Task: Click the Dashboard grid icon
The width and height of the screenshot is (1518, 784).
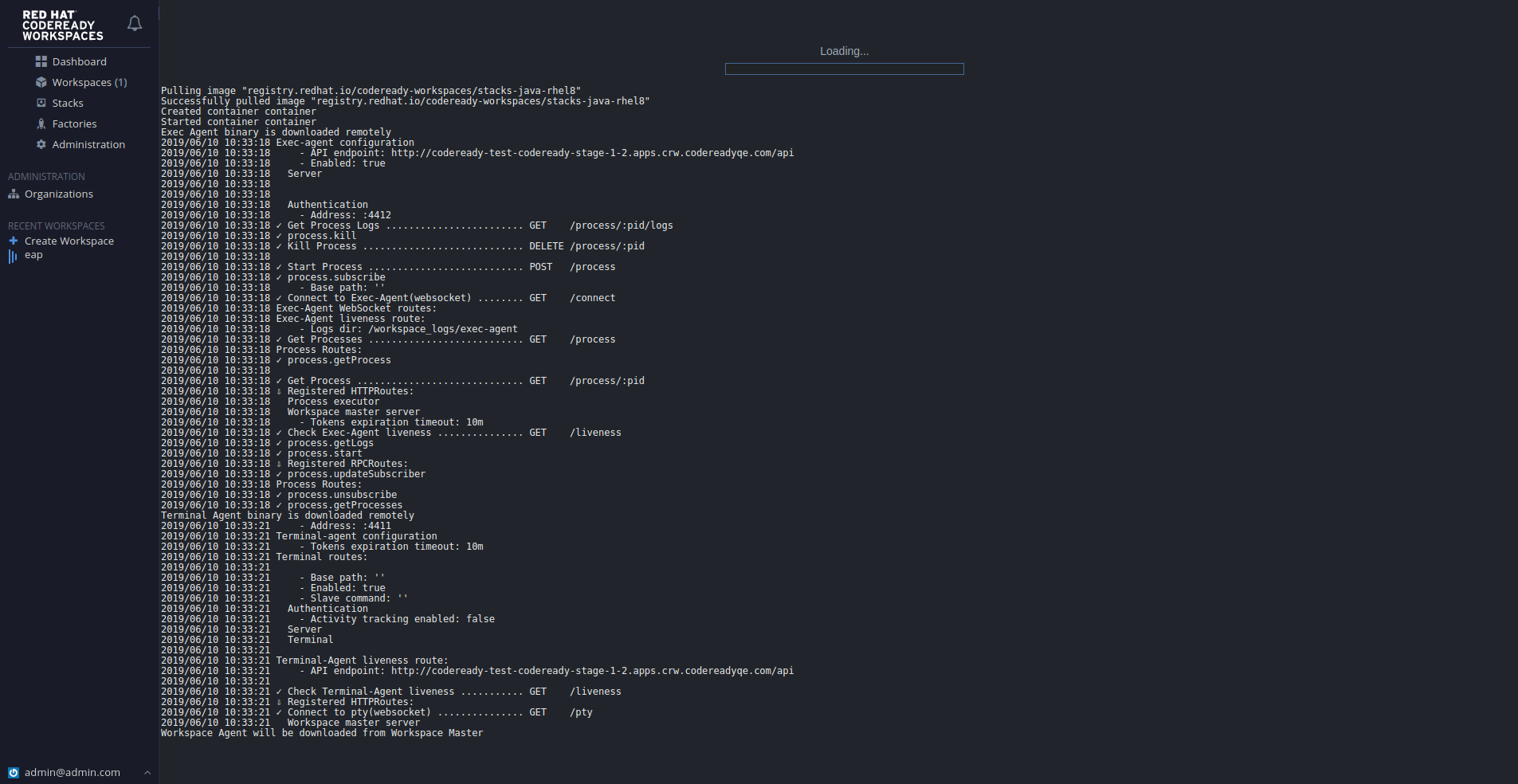Action: click(x=41, y=61)
